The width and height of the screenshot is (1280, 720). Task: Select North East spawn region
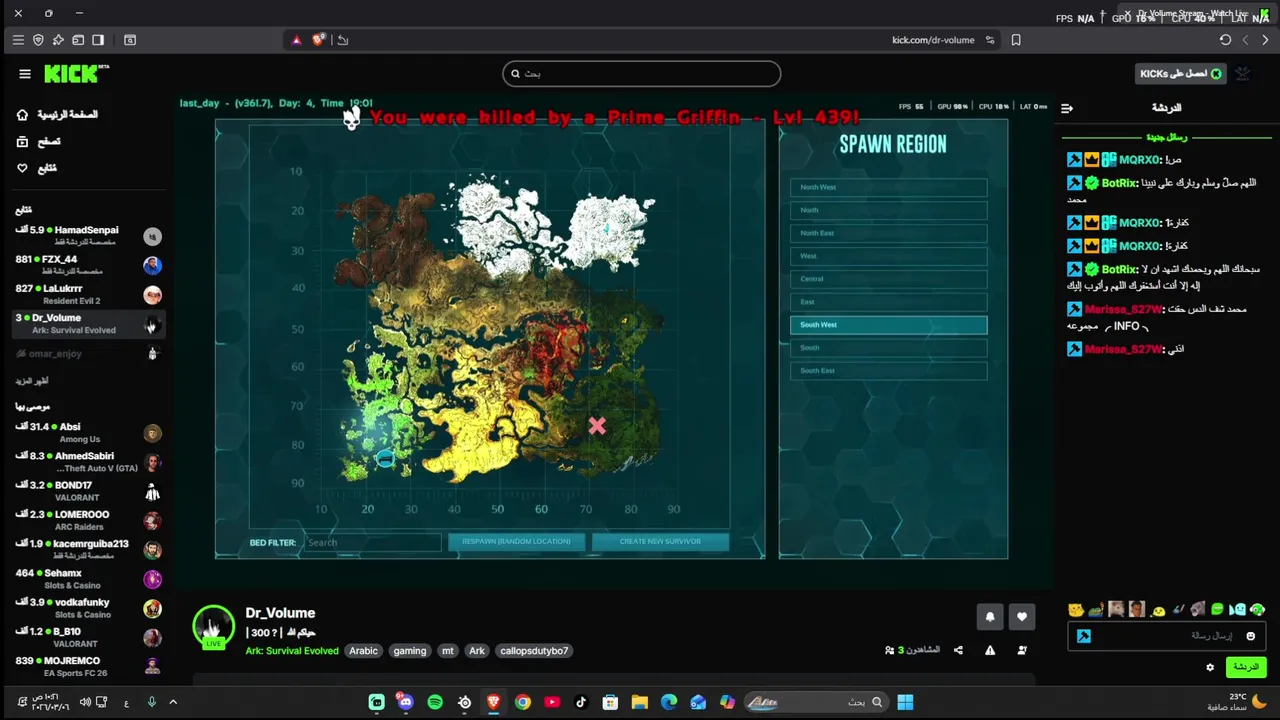tap(888, 233)
